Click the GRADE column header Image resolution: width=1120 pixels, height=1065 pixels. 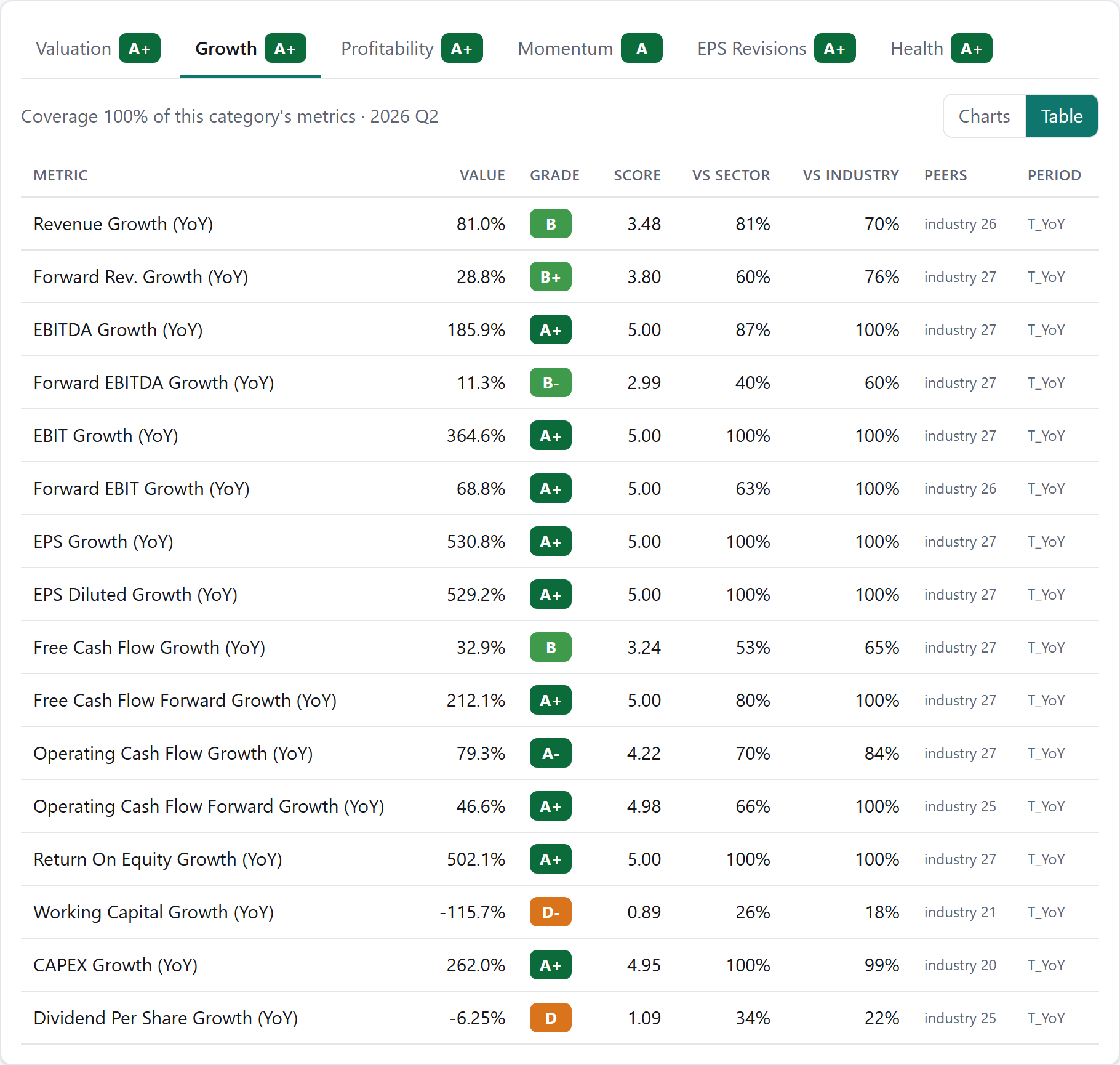pos(554,175)
